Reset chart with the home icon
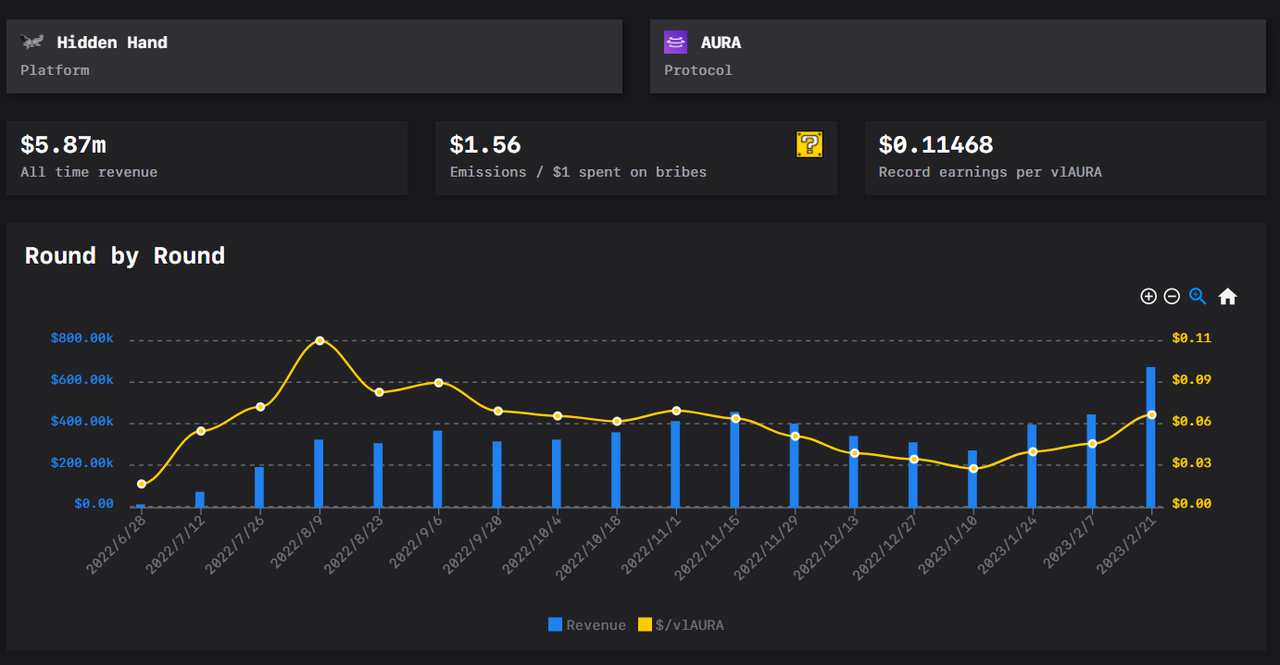This screenshot has width=1280, height=665. [1228, 296]
